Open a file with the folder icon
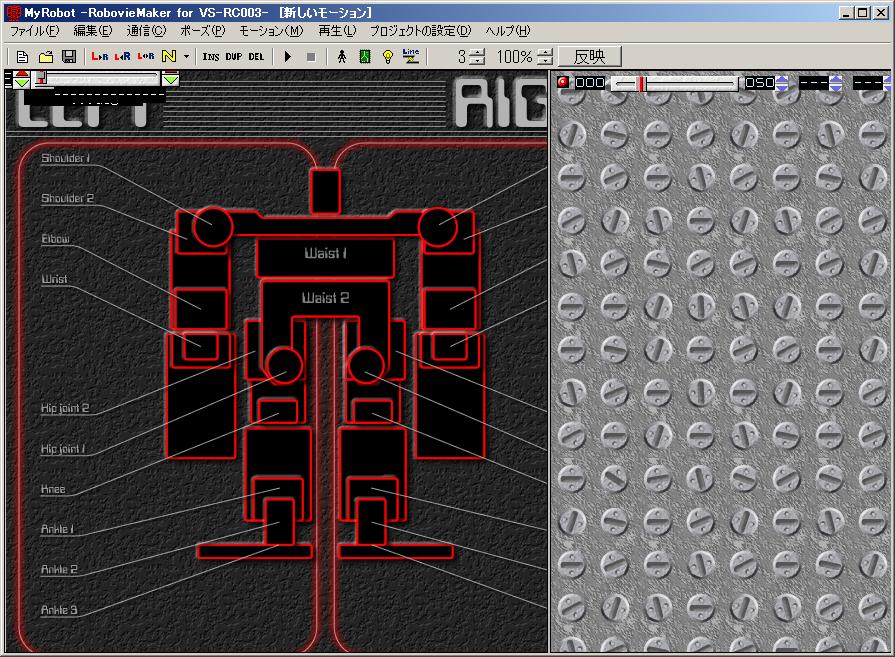Viewport: 895px width, 657px height. 46,57
